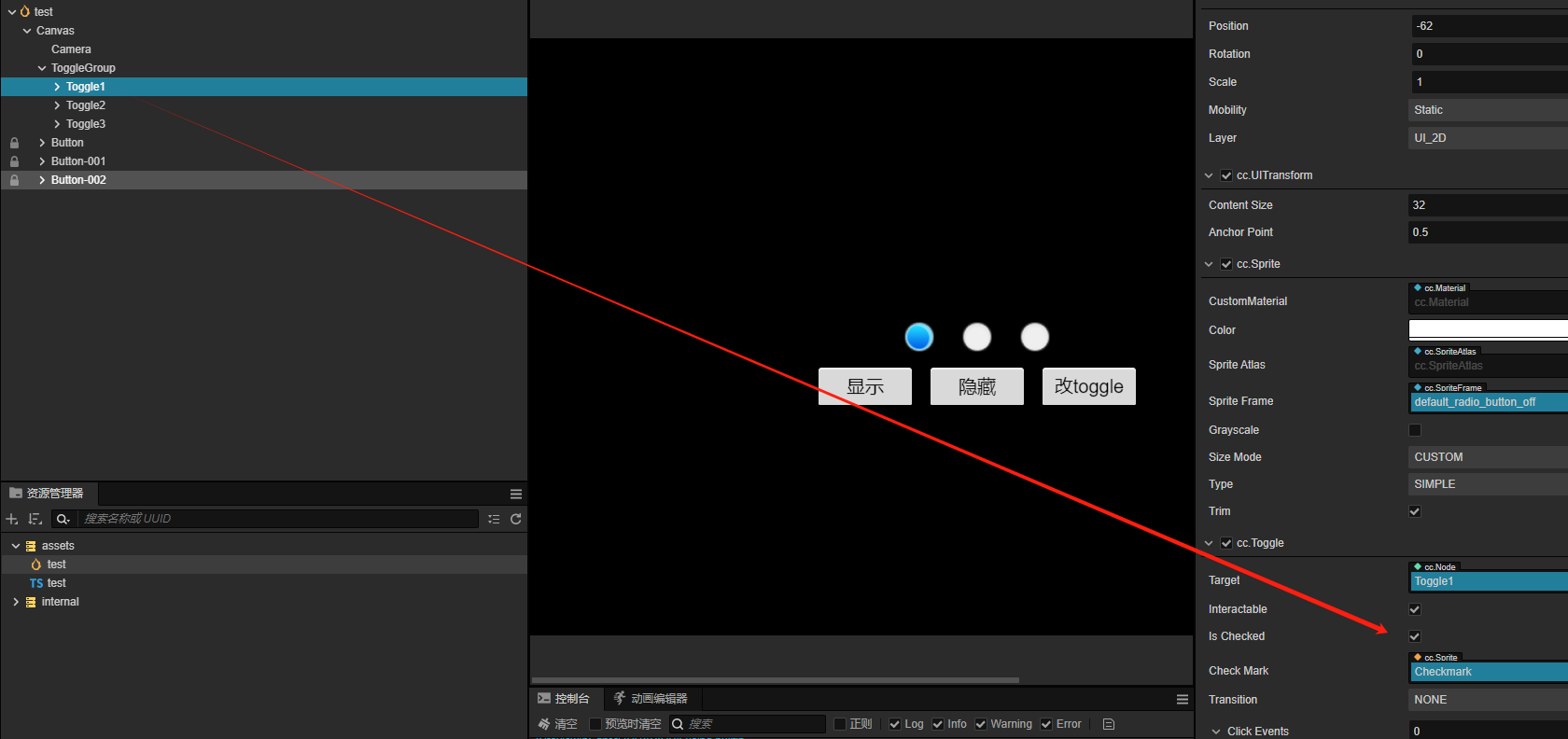Open the Transition dropdown showing NONE
Image resolution: width=1568 pixels, height=739 pixels.
coord(1488,700)
